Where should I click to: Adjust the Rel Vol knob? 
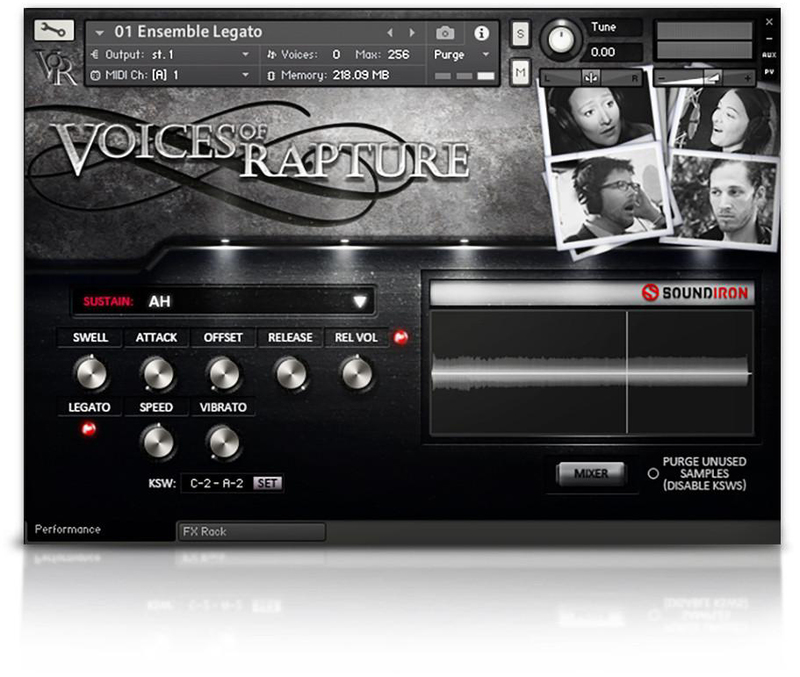pyautogui.click(x=357, y=374)
